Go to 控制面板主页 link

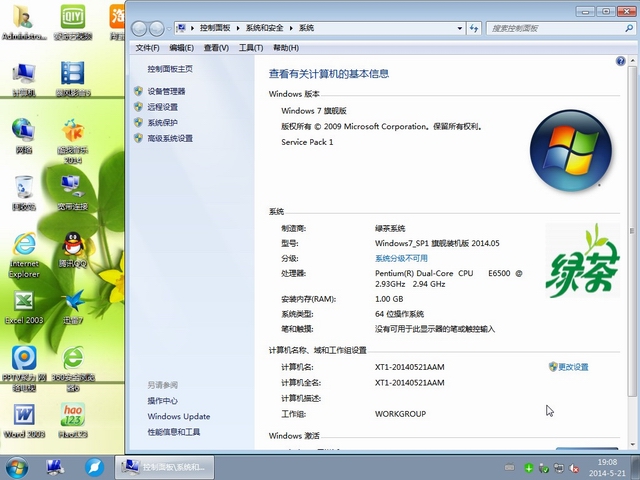tap(170, 69)
